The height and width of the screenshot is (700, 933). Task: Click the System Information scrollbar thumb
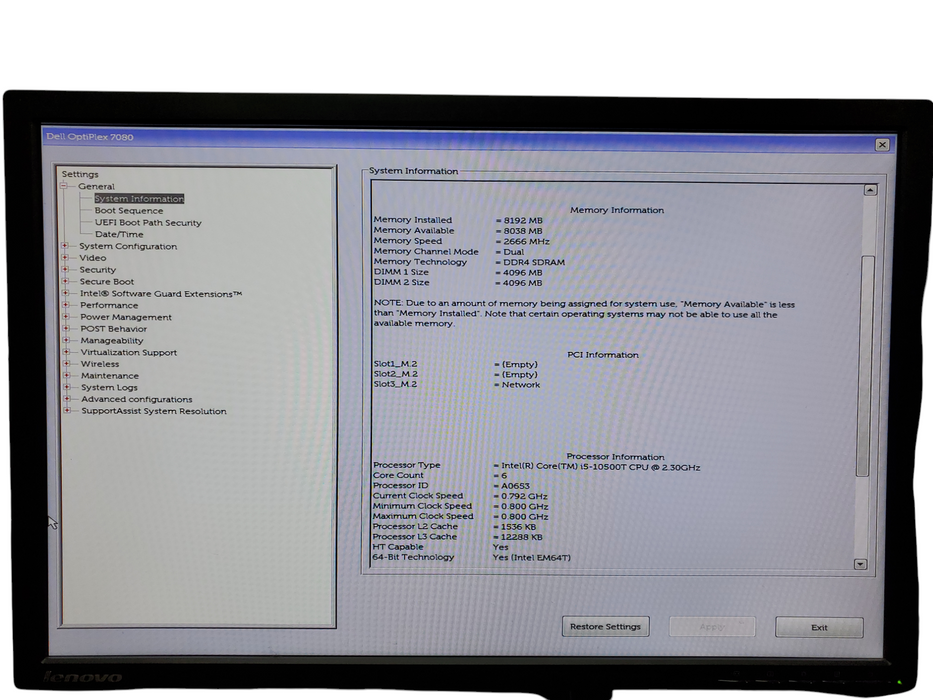[866, 365]
